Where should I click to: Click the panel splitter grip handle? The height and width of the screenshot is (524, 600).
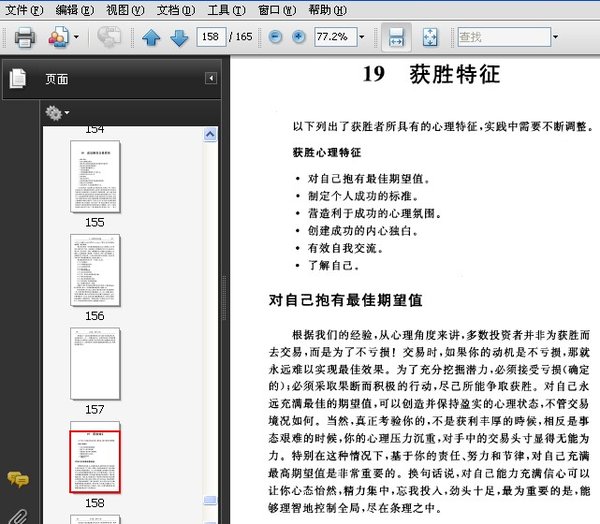(224, 298)
